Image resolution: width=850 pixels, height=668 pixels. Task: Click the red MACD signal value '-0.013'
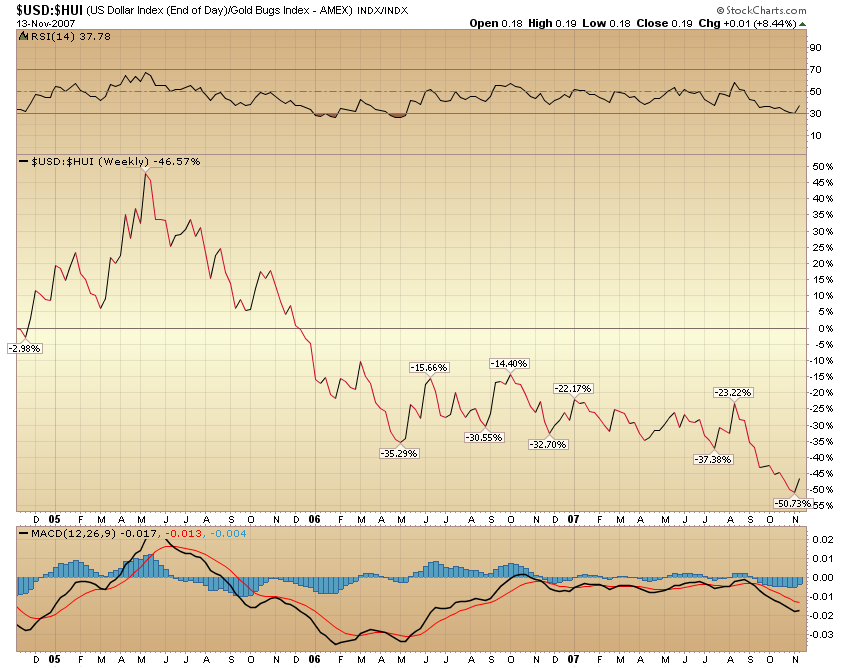coord(184,534)
